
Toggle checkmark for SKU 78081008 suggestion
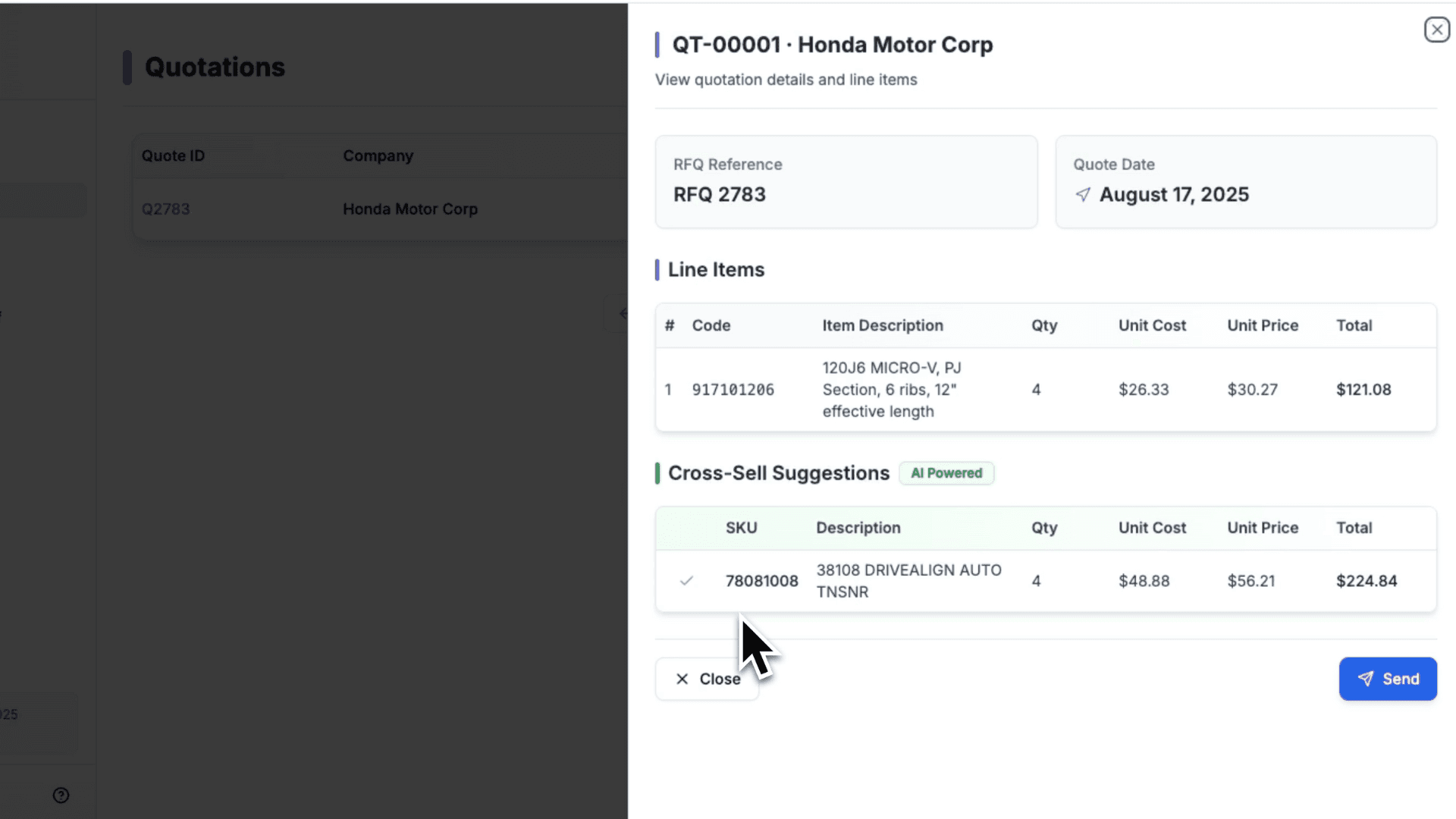coord(686,581)
